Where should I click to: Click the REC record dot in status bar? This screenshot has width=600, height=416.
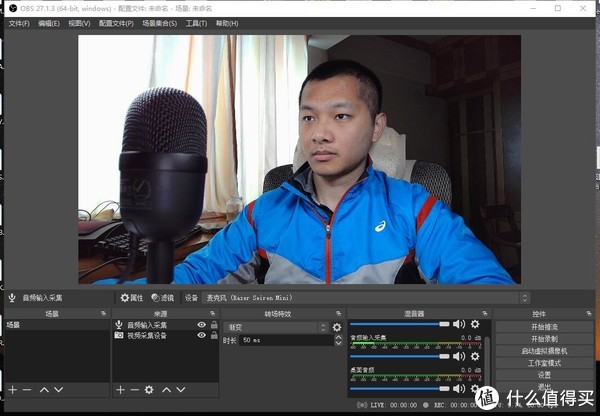(x=426, y=405)
